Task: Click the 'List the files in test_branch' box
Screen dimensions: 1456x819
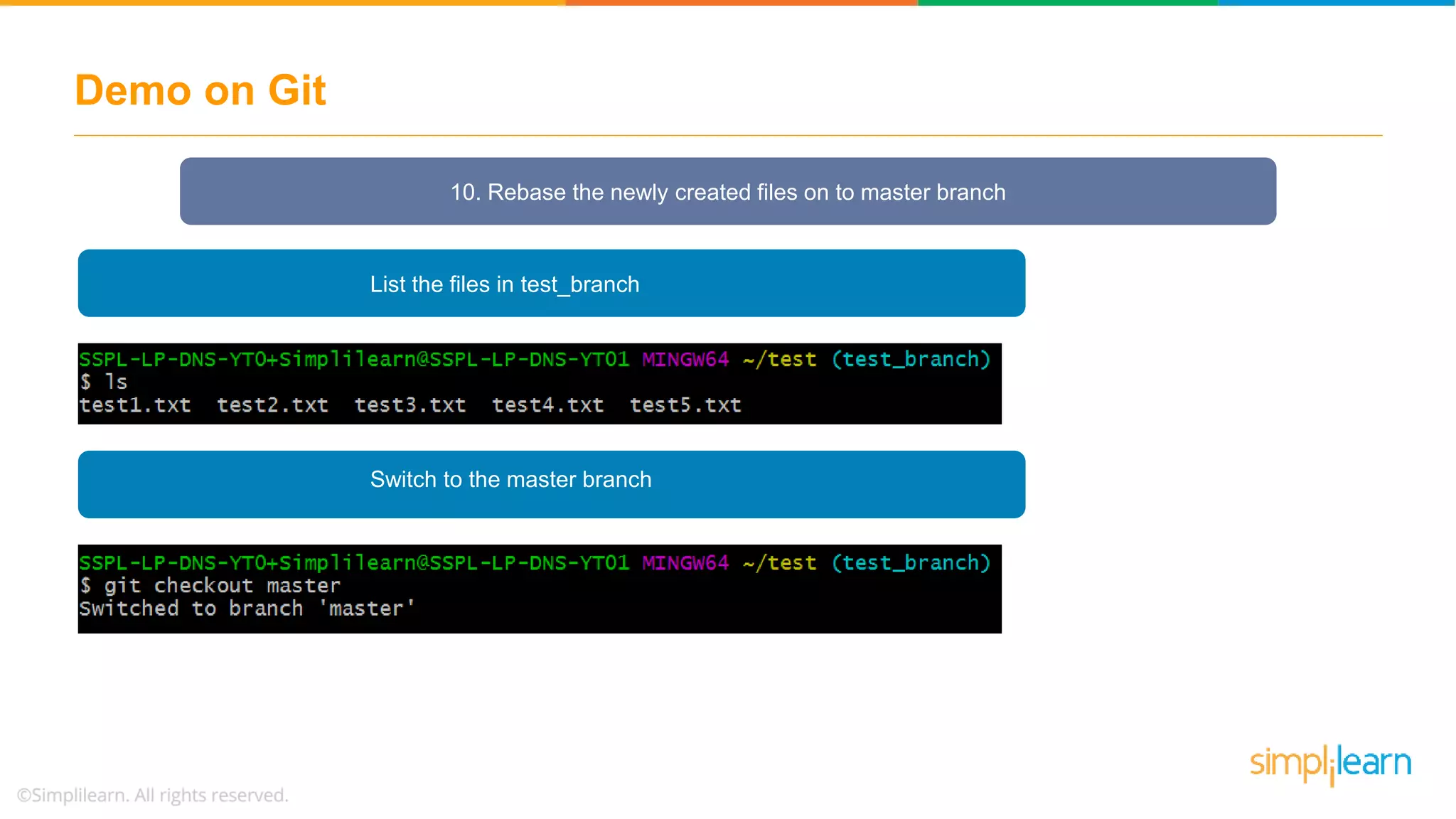Action: [x=552, y=283]
